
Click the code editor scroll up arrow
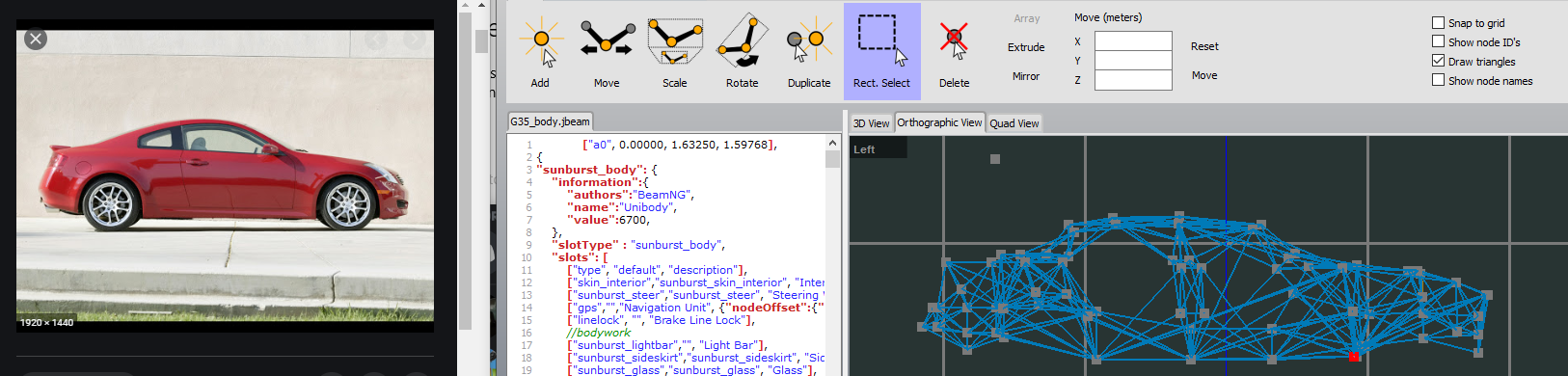click(832, 143)
